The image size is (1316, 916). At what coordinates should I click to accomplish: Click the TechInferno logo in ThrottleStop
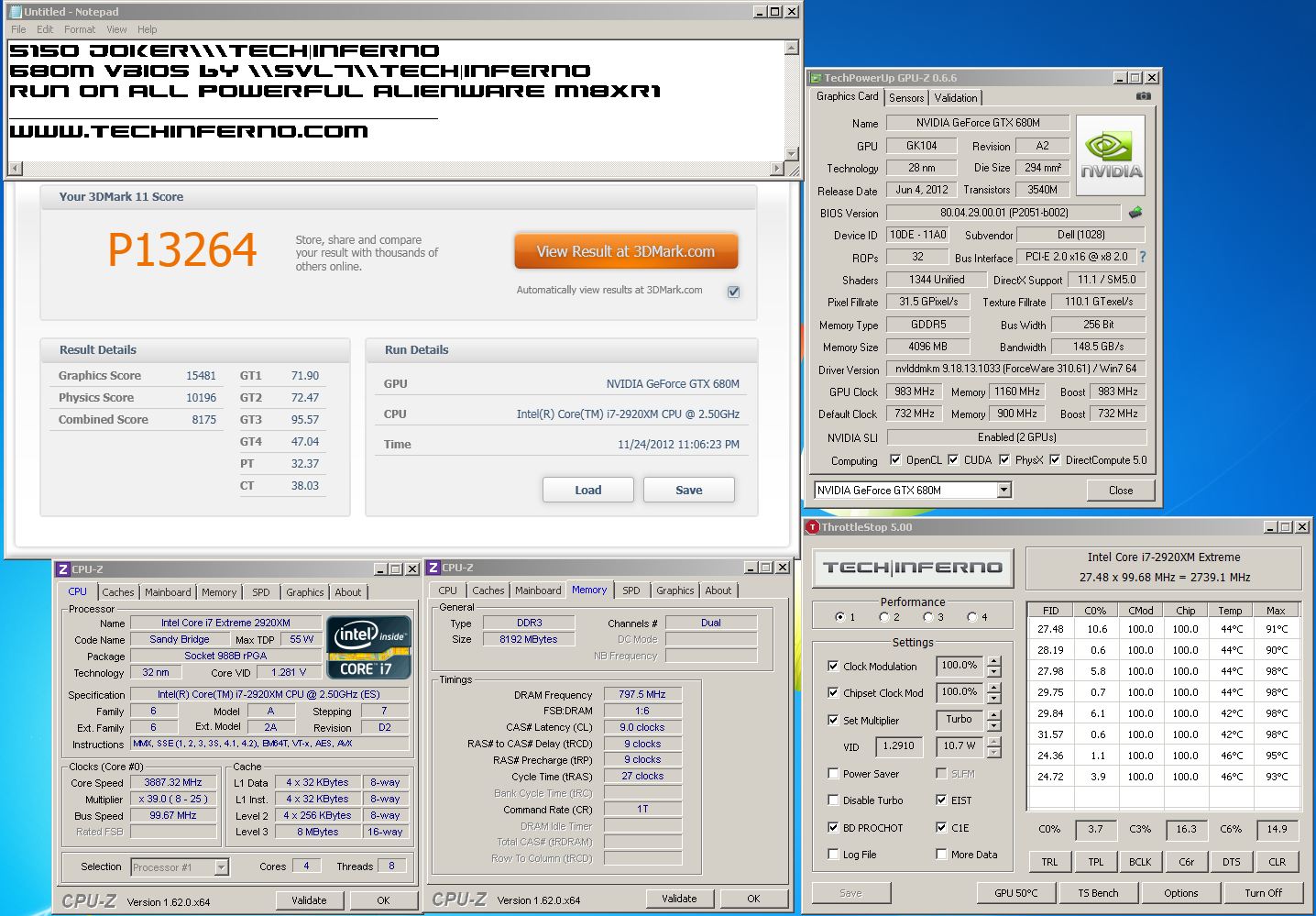913,568
